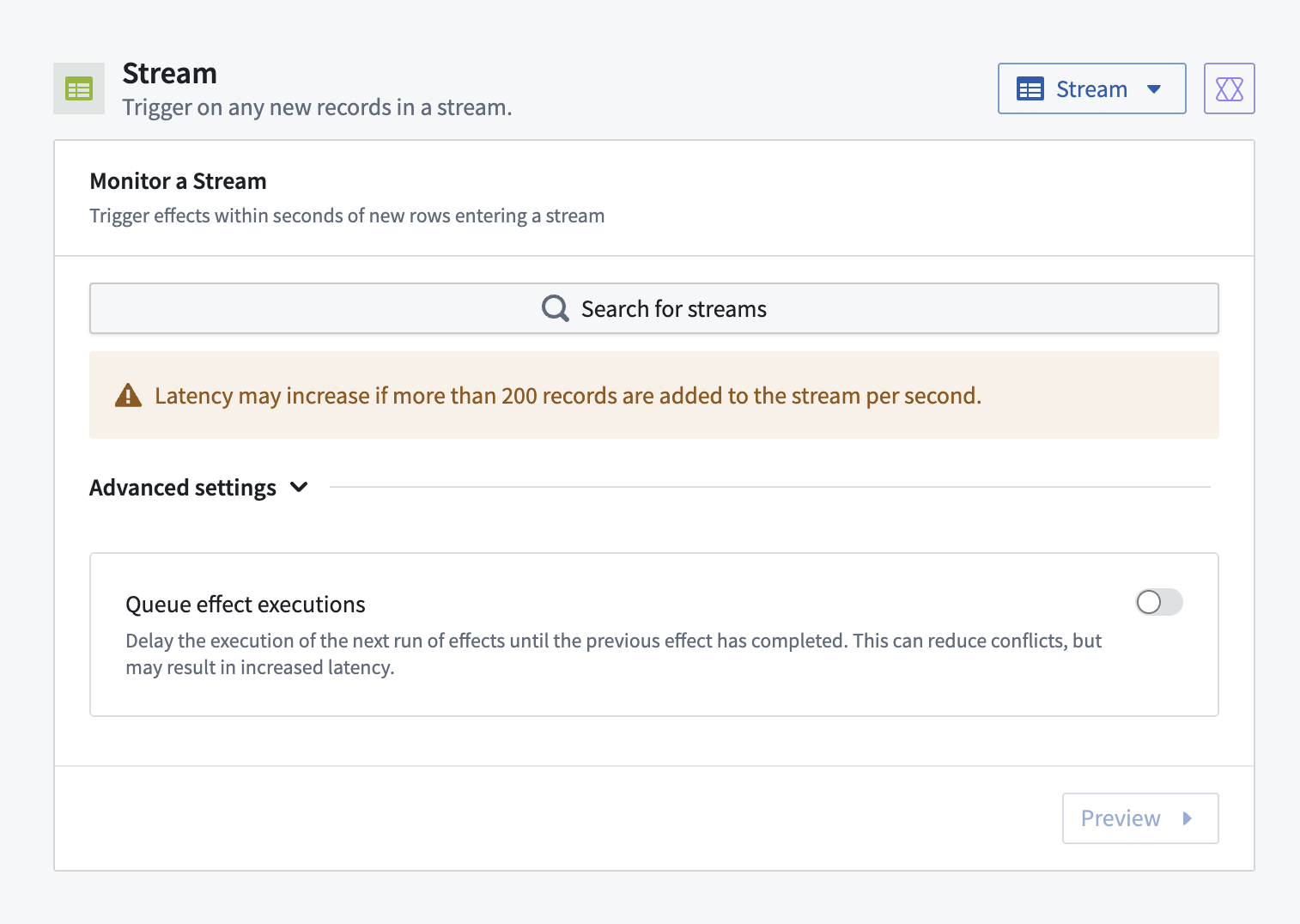
Task: Click the latency warning triangle icon
Action: (128, 396)
